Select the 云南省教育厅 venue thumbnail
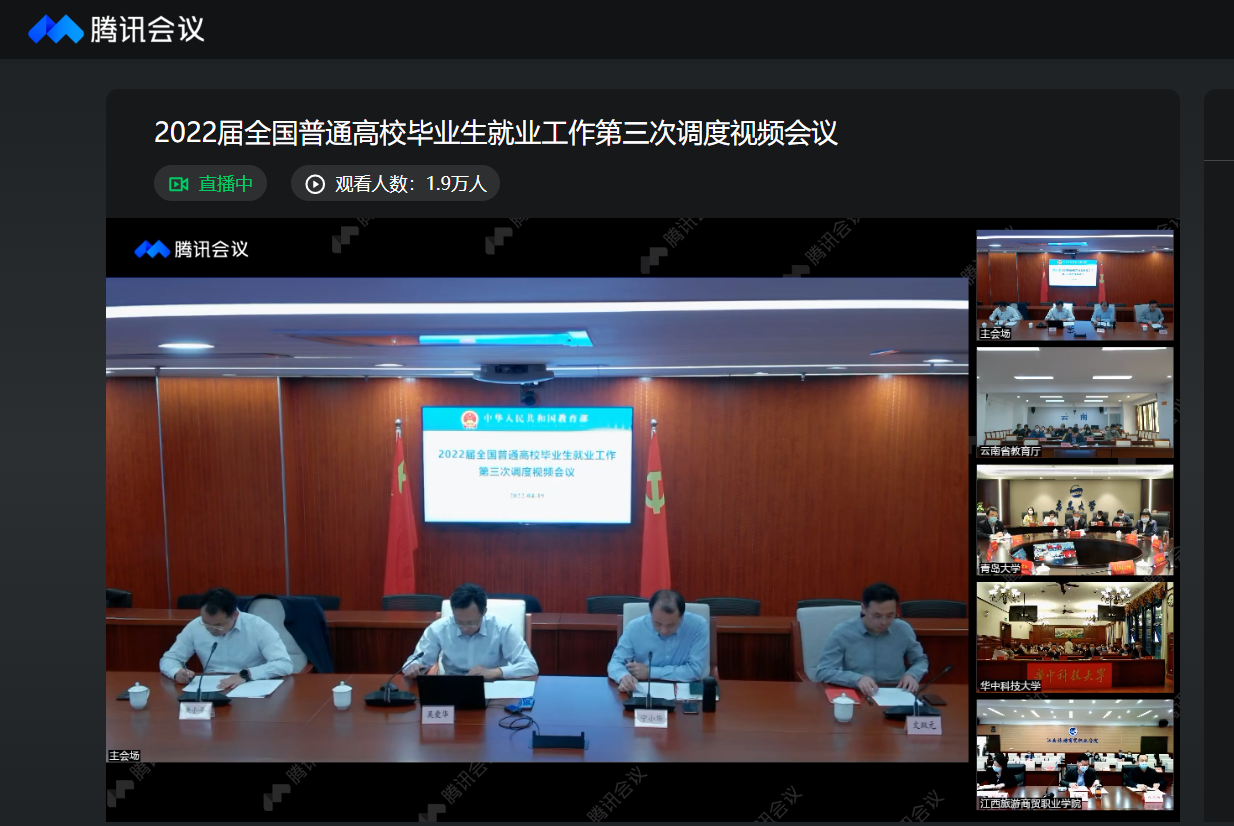1234x826 pixels. tap(1074, 400)
